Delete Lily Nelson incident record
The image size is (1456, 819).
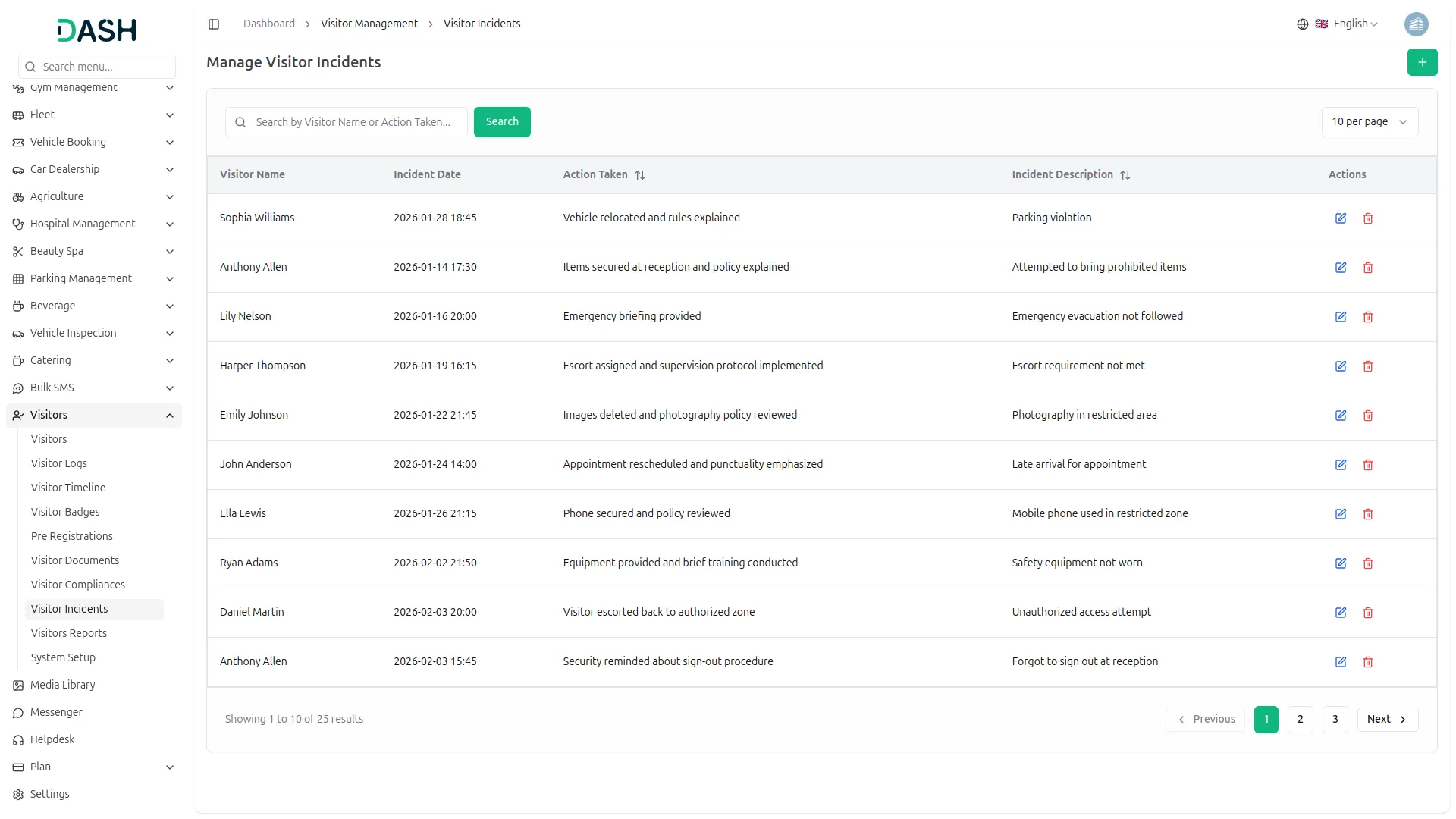(x=1367, y=317)
